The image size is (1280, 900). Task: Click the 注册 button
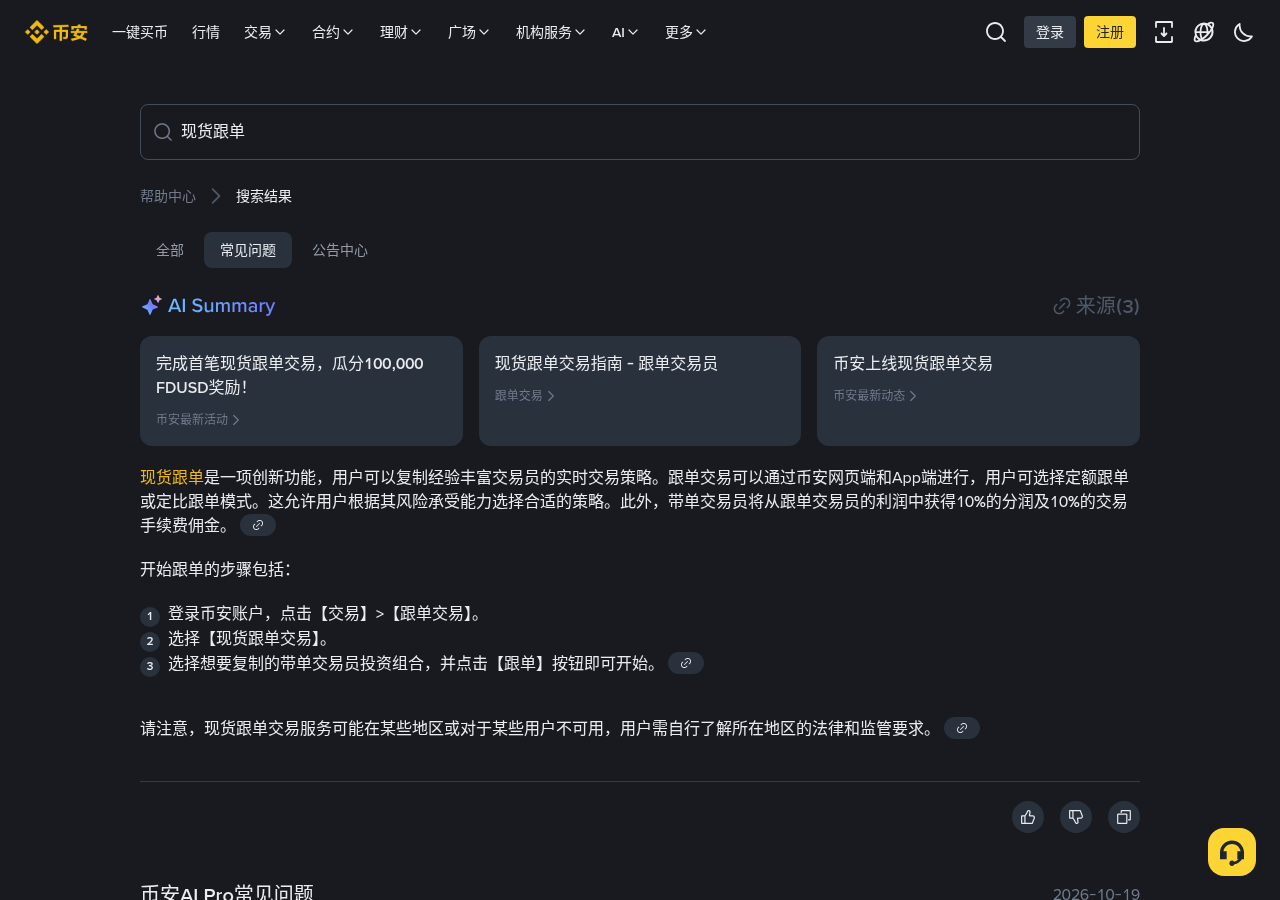pos(1110,32)
